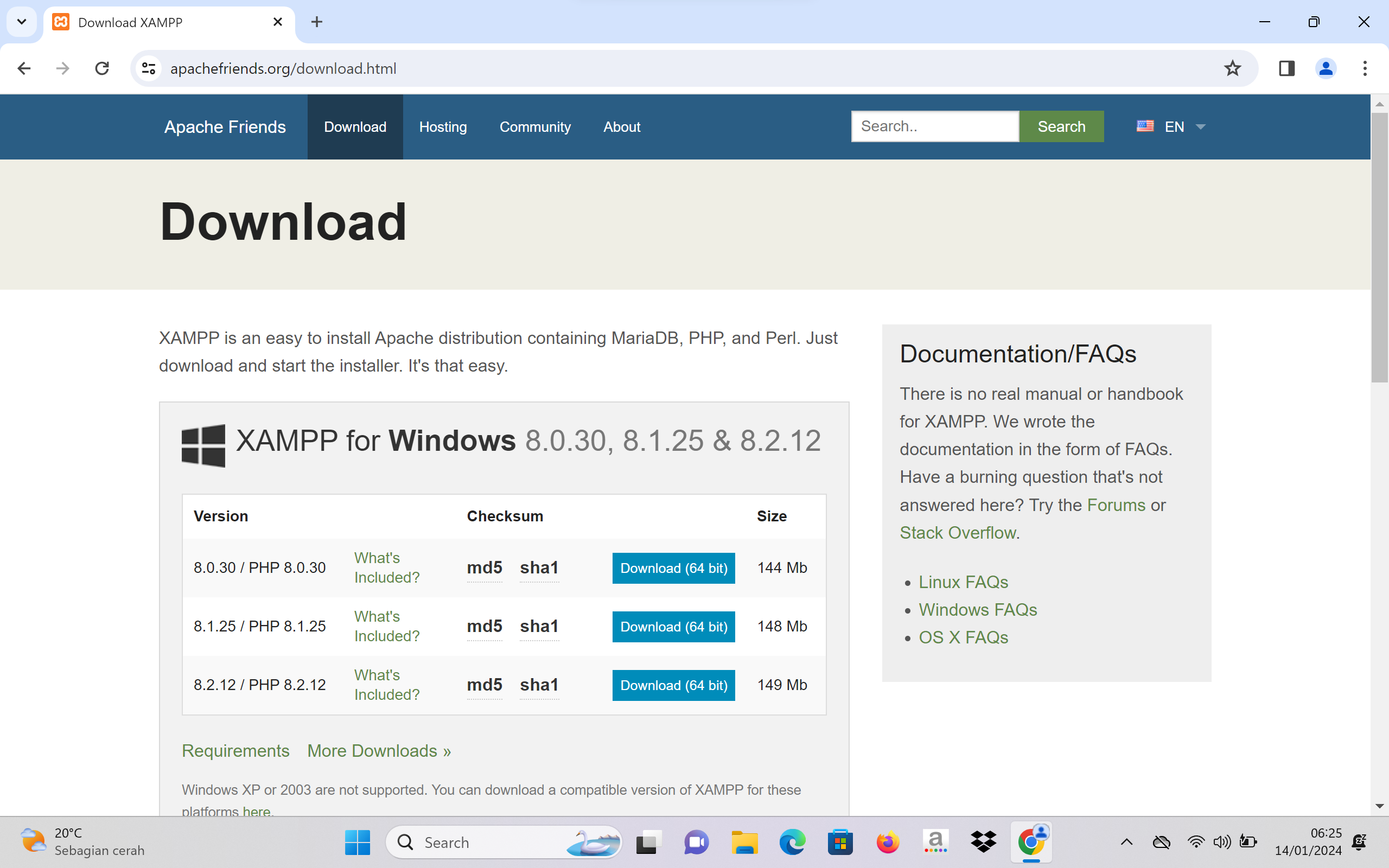The width and height of the screenshot is (1389, 868).
Task: Go back to the previous page
Action: coord(24,68)
